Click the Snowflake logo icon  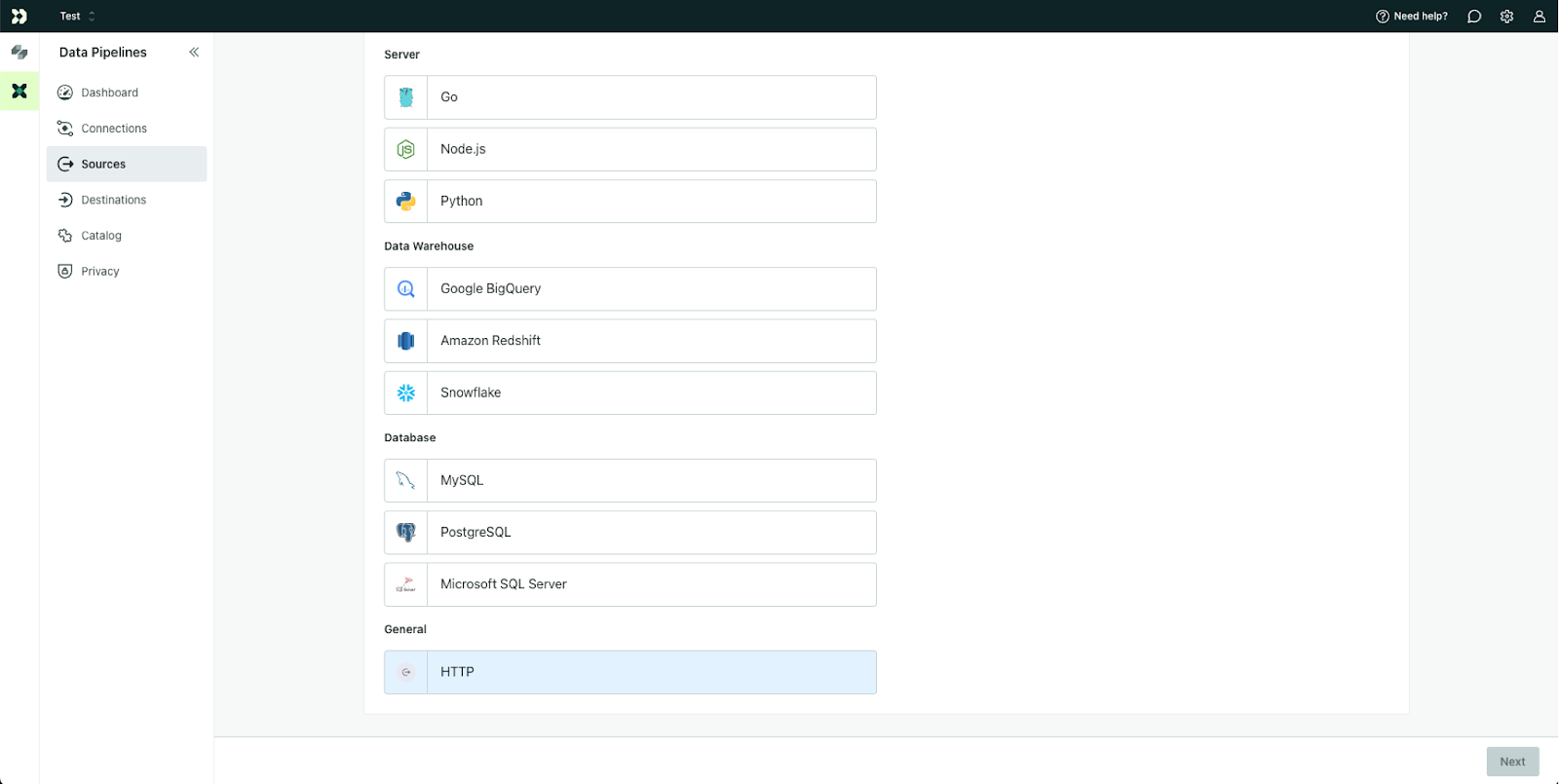pos(406,392)
